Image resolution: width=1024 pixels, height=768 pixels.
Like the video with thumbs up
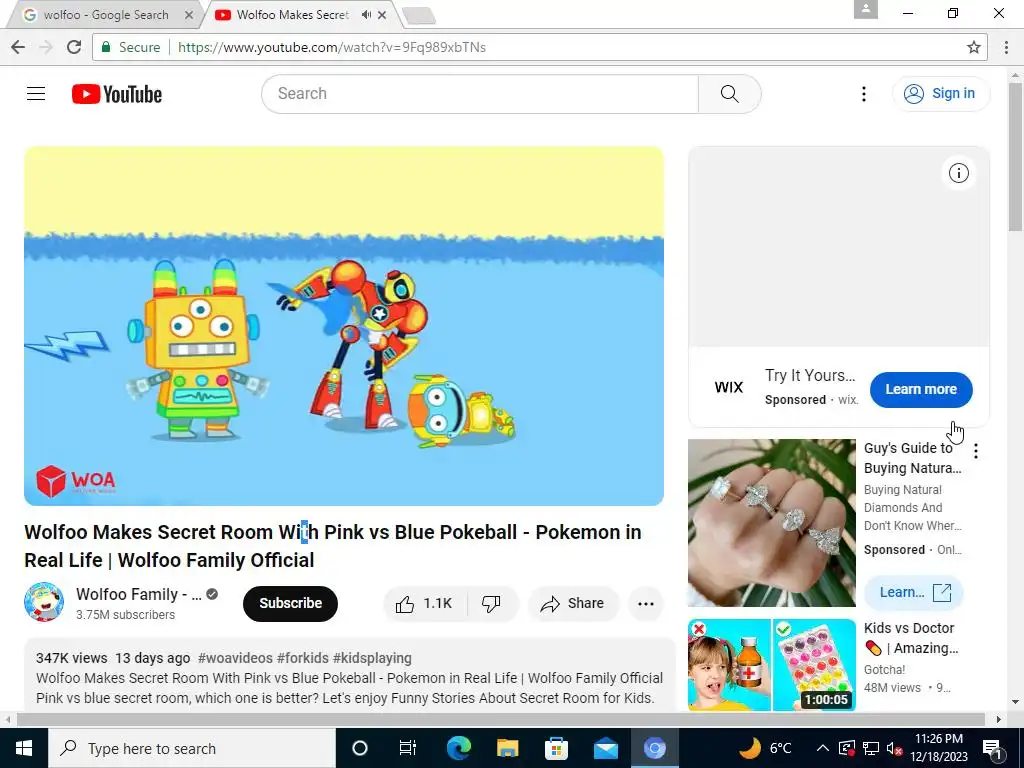(x=424, y=603)
